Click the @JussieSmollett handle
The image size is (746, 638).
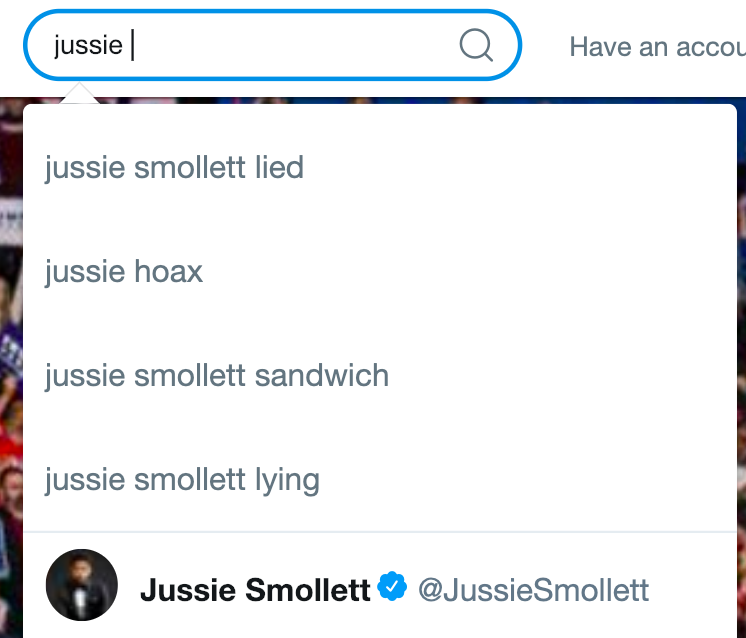[x=533, y=590]
